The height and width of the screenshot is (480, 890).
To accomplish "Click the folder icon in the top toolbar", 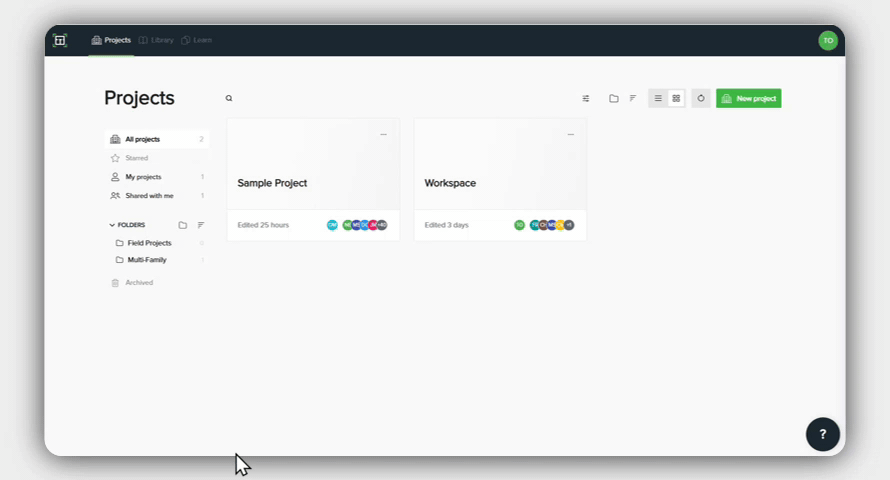I will 614,99.
